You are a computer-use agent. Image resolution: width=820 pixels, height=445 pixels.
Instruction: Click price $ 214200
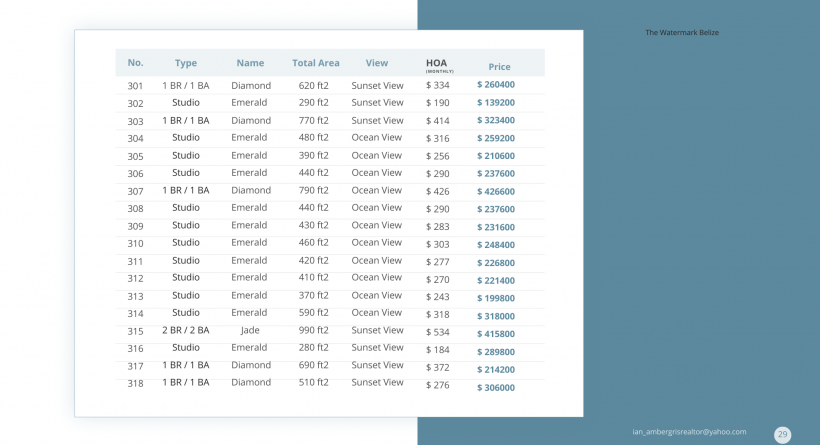tap(496, 370)
